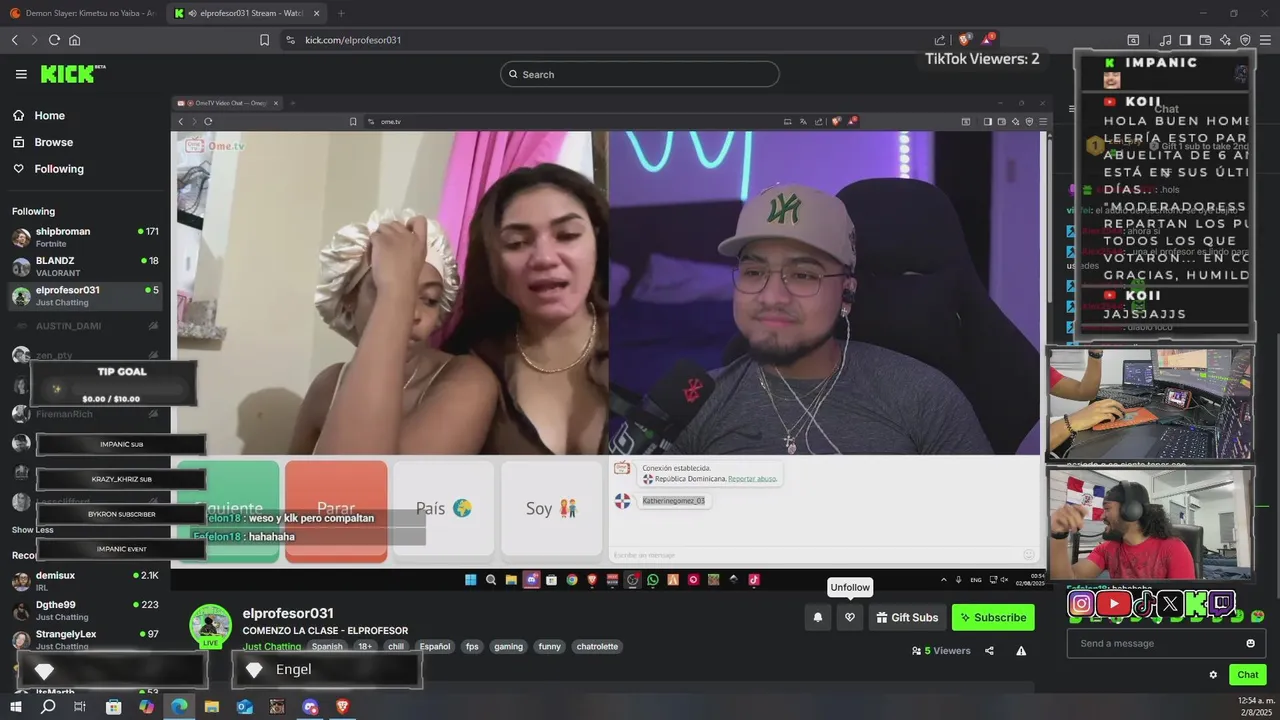The width and height of the screenshot is (1280, 720).
Task: Open Outlook from taskbar
Action: pyautogui.click(x=245, y=706)
